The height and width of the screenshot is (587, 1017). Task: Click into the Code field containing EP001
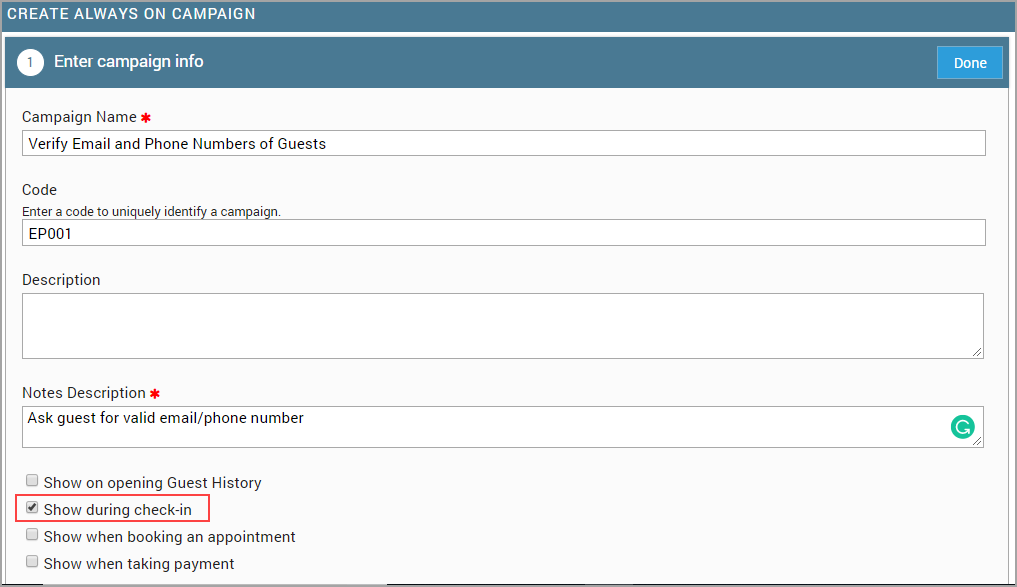[503, 233]
